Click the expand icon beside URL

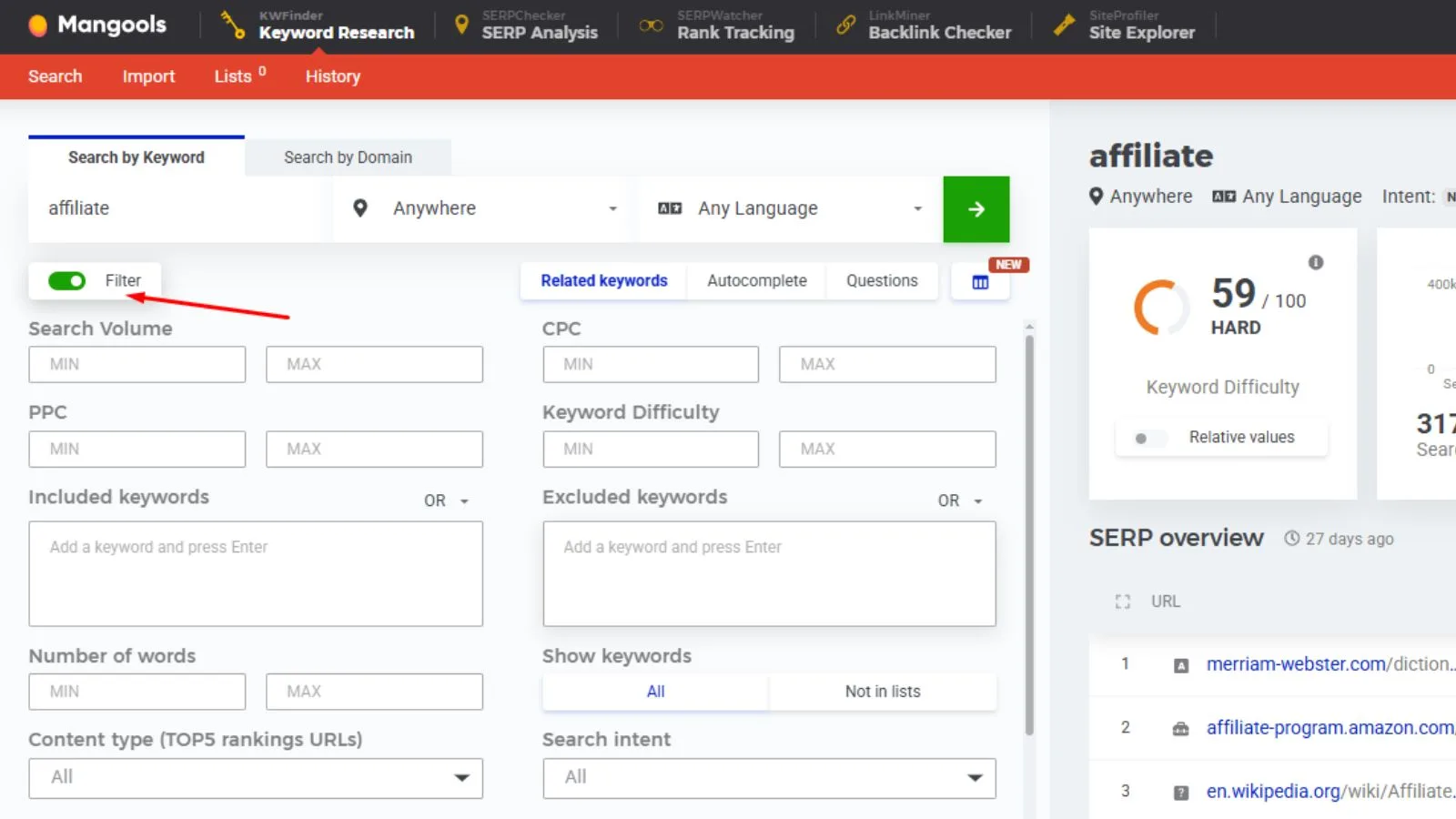coord(1122,602)
